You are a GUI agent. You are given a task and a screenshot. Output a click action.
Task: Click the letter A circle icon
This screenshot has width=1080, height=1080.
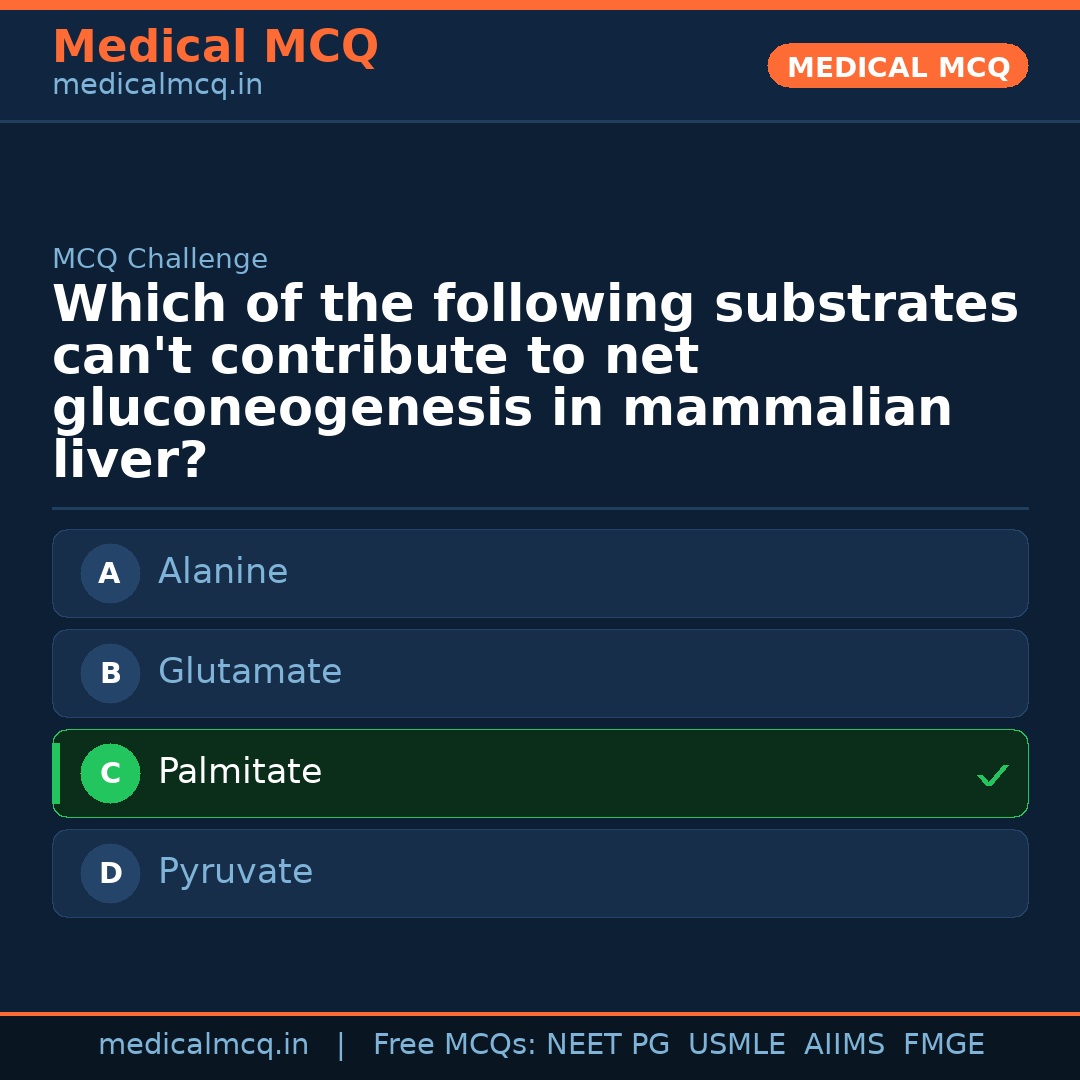(110, 573)
